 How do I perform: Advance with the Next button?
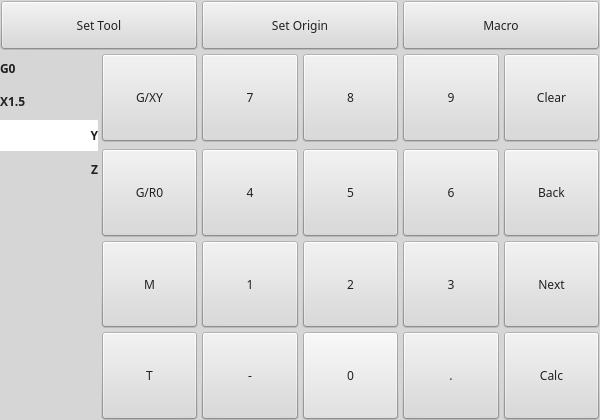551,284
